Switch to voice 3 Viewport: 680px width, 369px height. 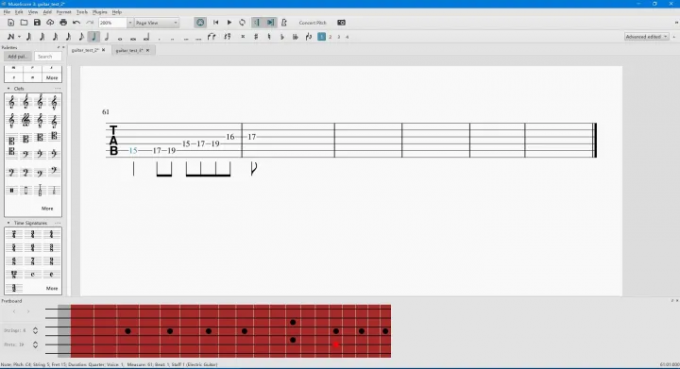click(339, 37)
